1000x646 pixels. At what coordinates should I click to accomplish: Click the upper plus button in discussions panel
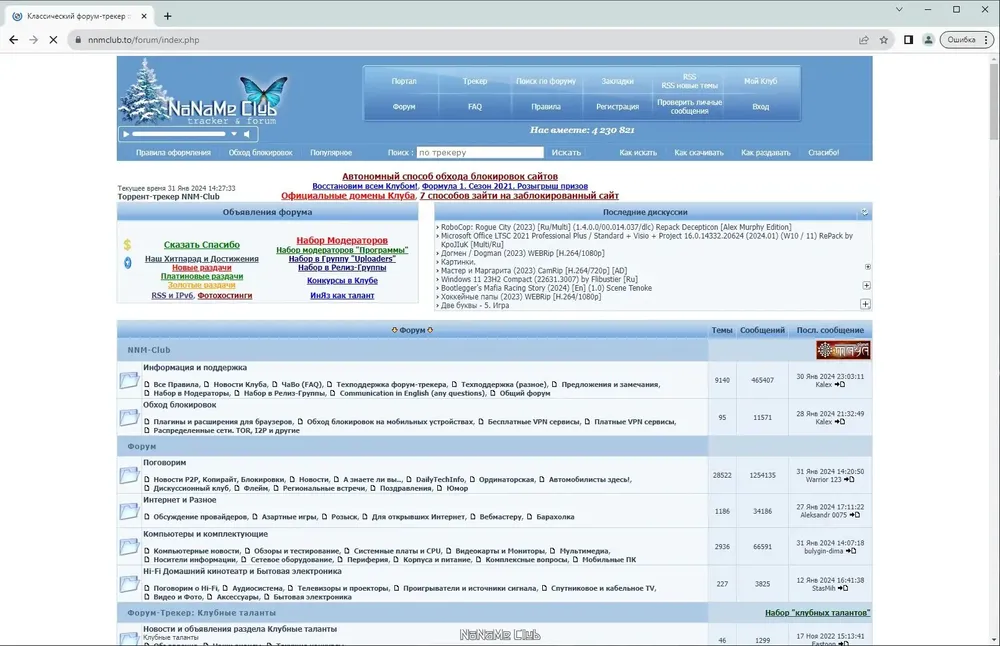pos(866,285)
